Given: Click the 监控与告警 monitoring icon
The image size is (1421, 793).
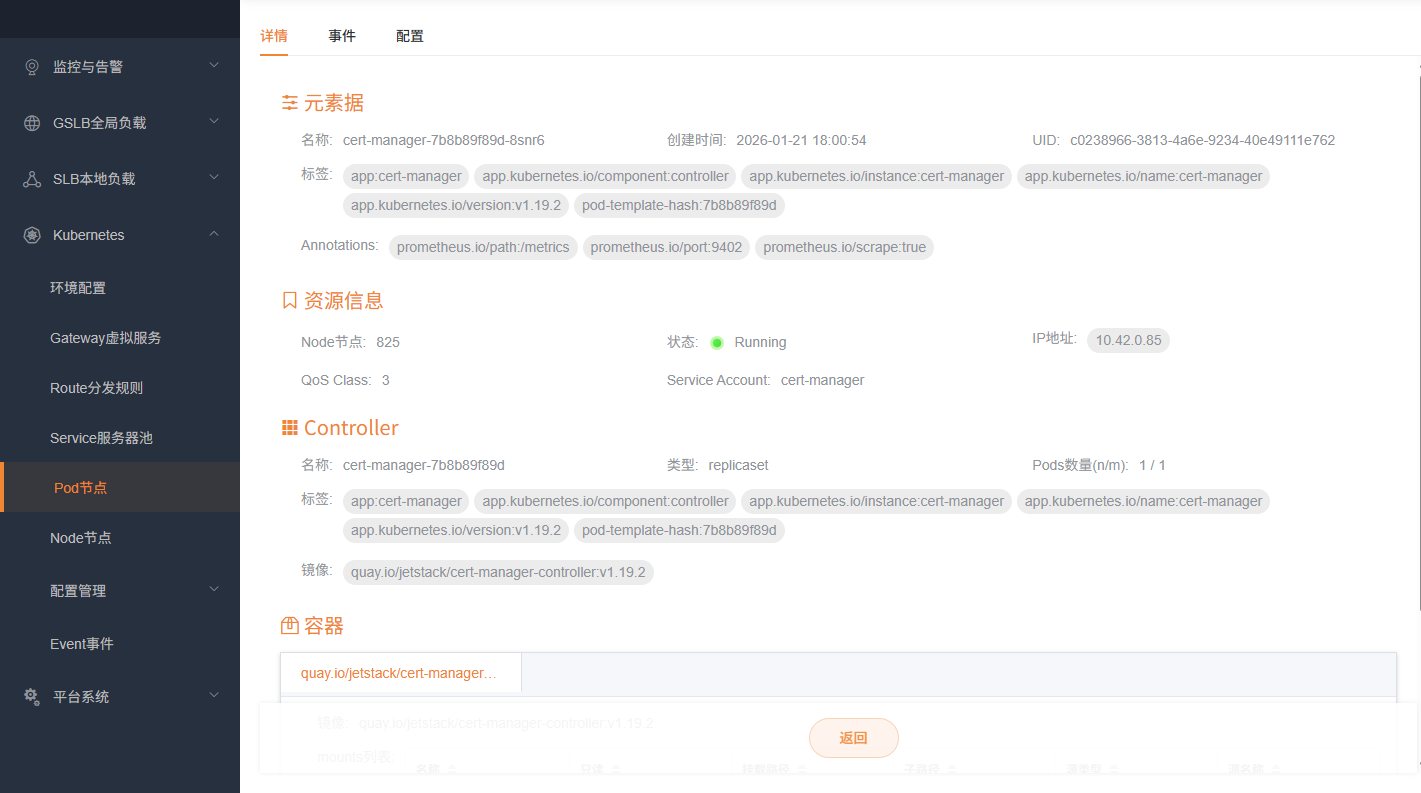Looking at the screenshot, I should [x=30, y=66].
